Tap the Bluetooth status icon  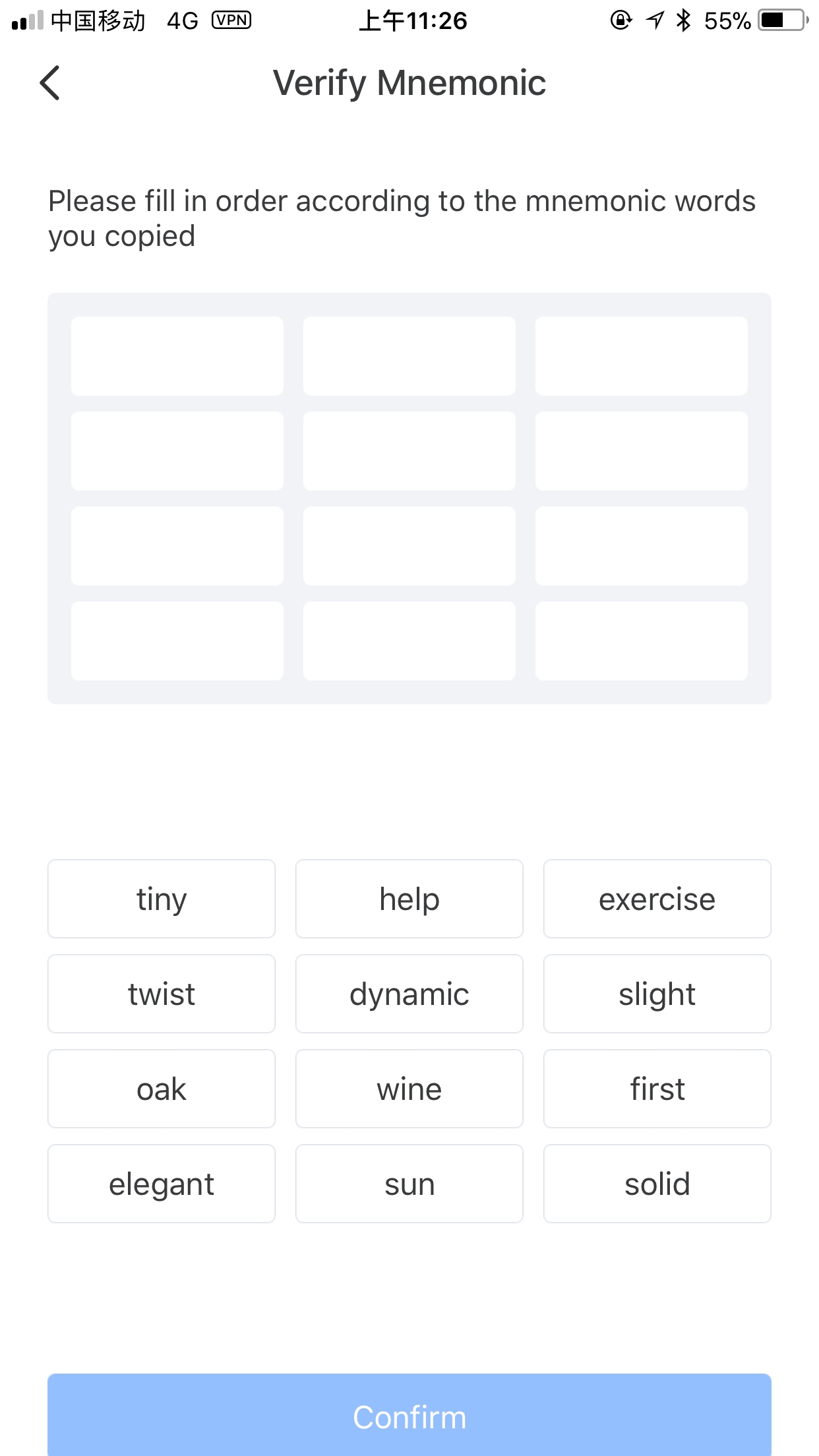coord(684,20)
